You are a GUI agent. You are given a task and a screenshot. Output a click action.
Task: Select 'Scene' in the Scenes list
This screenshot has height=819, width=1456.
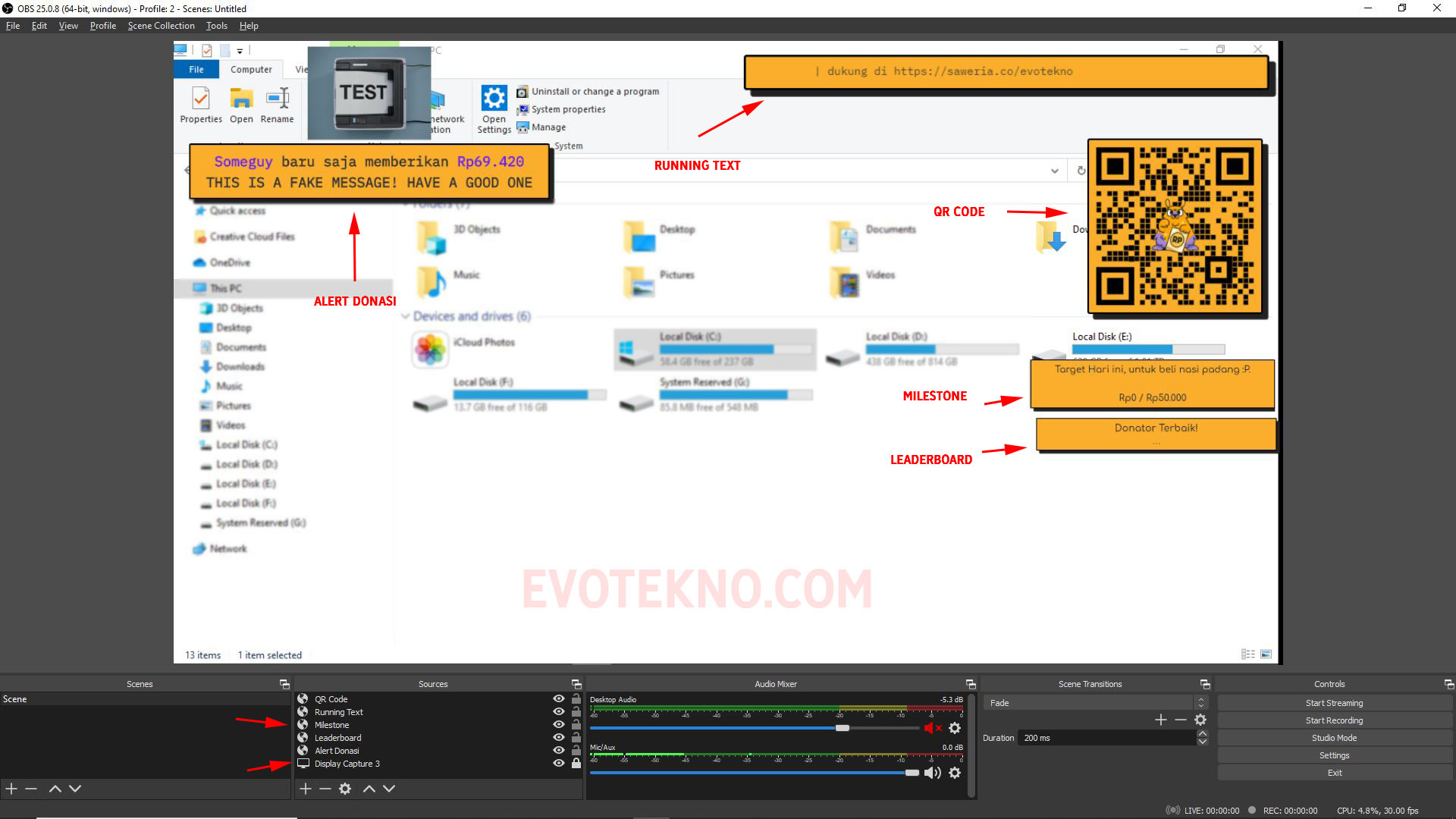(144, 699)
